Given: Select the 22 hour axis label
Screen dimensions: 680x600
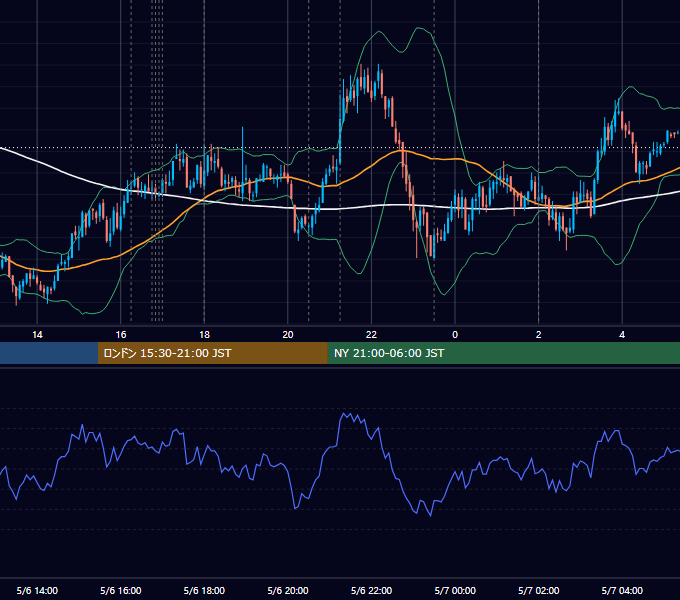Looking at the screenshot, I should (371, 335).
